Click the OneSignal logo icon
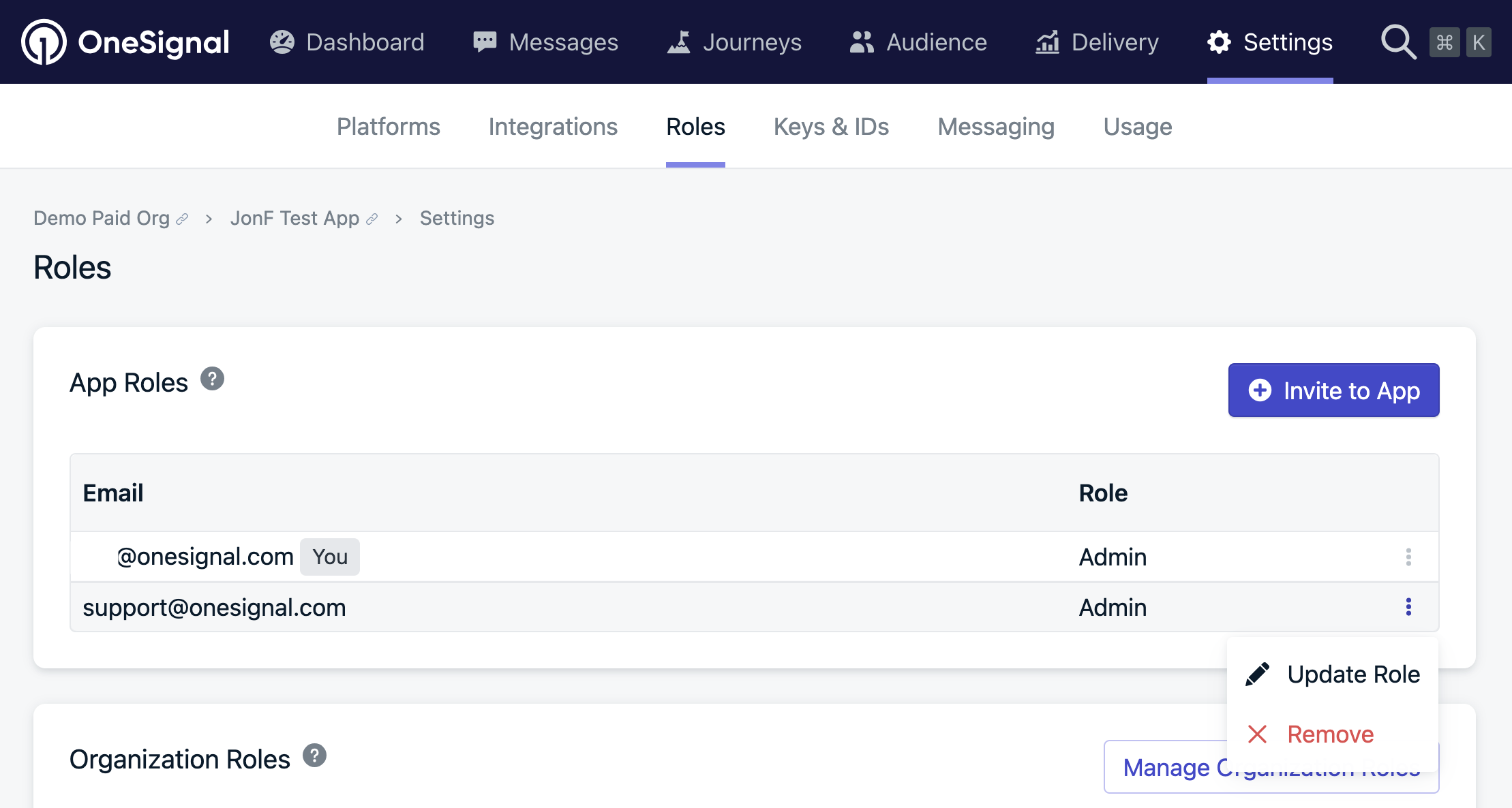 [x=44, y=42]
